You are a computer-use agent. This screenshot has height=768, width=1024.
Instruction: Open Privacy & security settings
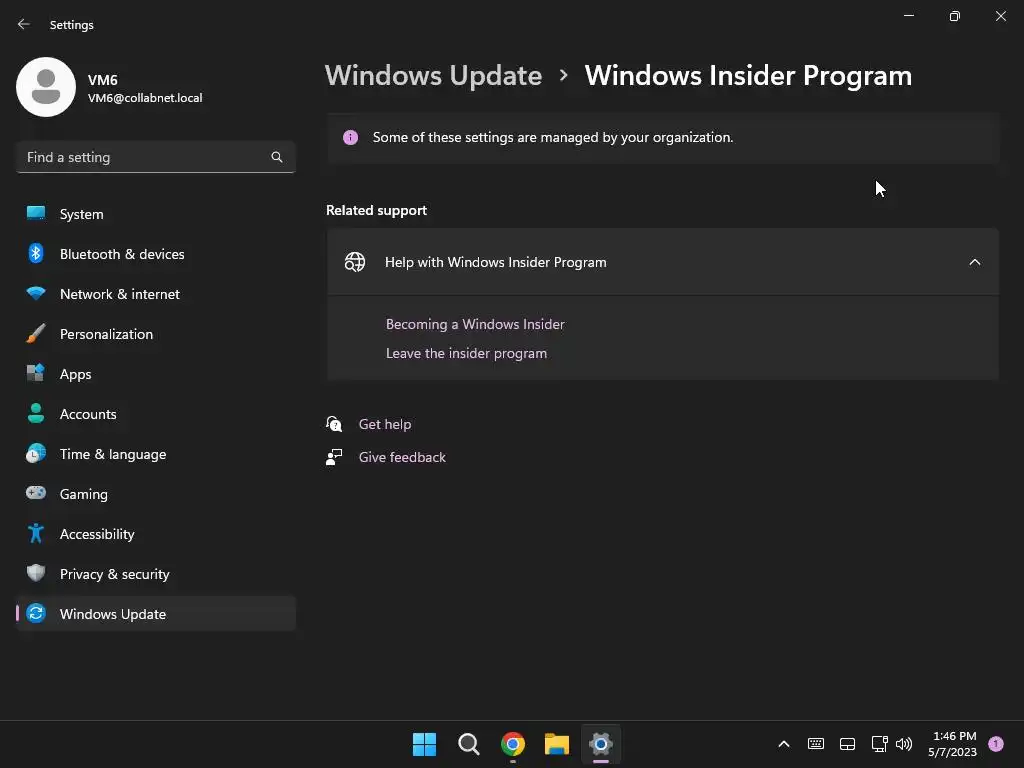click(156, 573)
